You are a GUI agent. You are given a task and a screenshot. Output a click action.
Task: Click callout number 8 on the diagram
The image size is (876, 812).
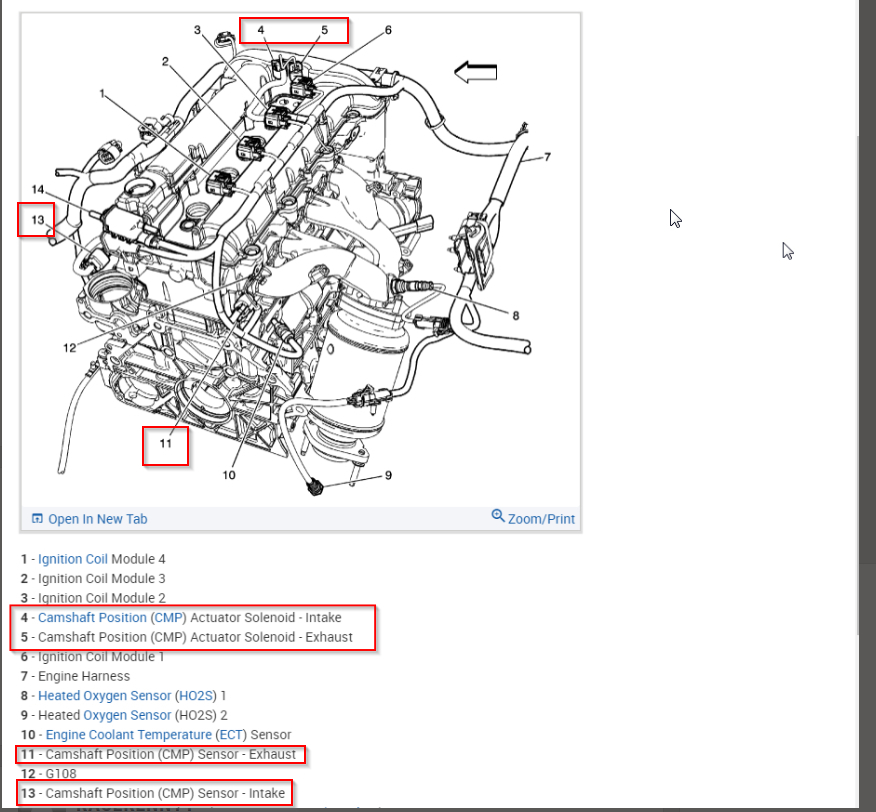point(516,316)
